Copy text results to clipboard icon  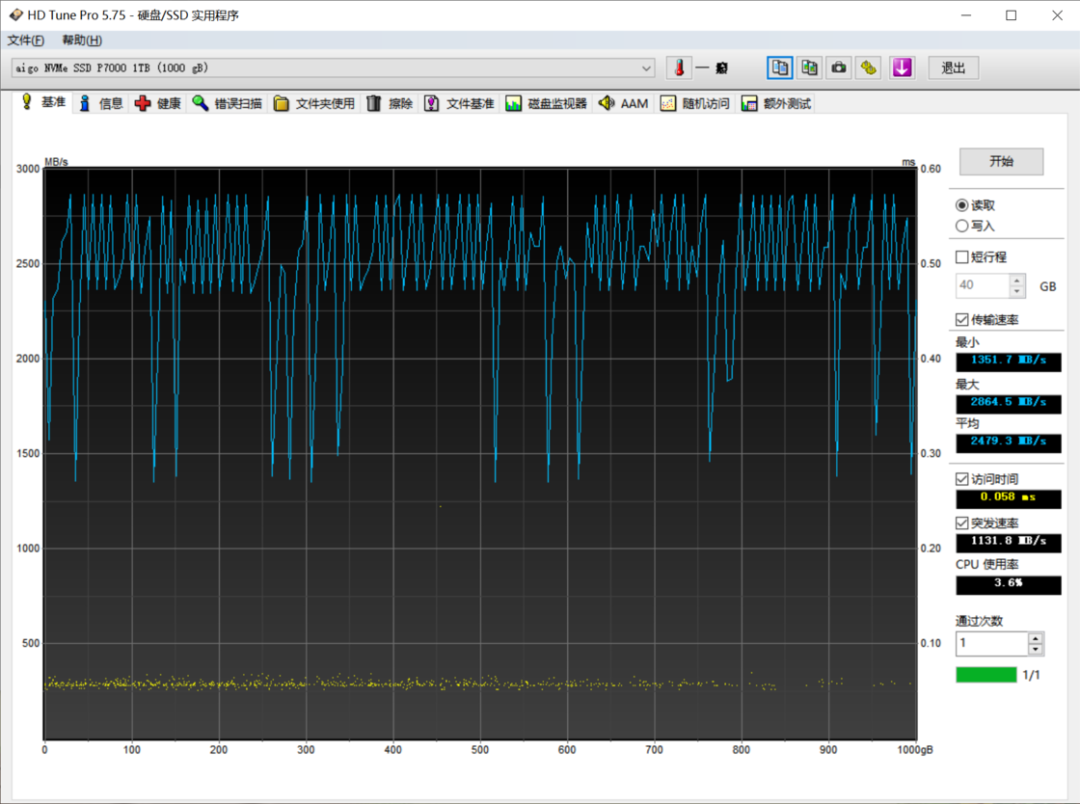[780, 68]
